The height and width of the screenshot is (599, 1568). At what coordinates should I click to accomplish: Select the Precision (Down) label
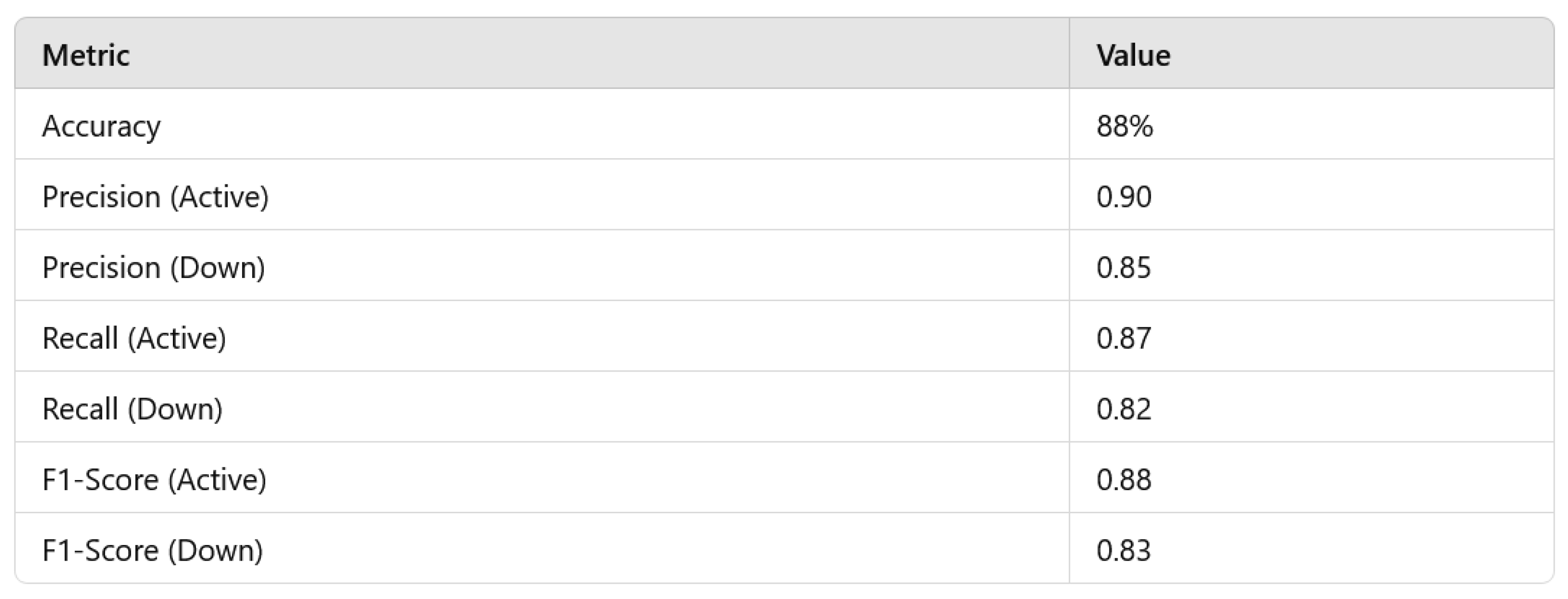point(154,268)
